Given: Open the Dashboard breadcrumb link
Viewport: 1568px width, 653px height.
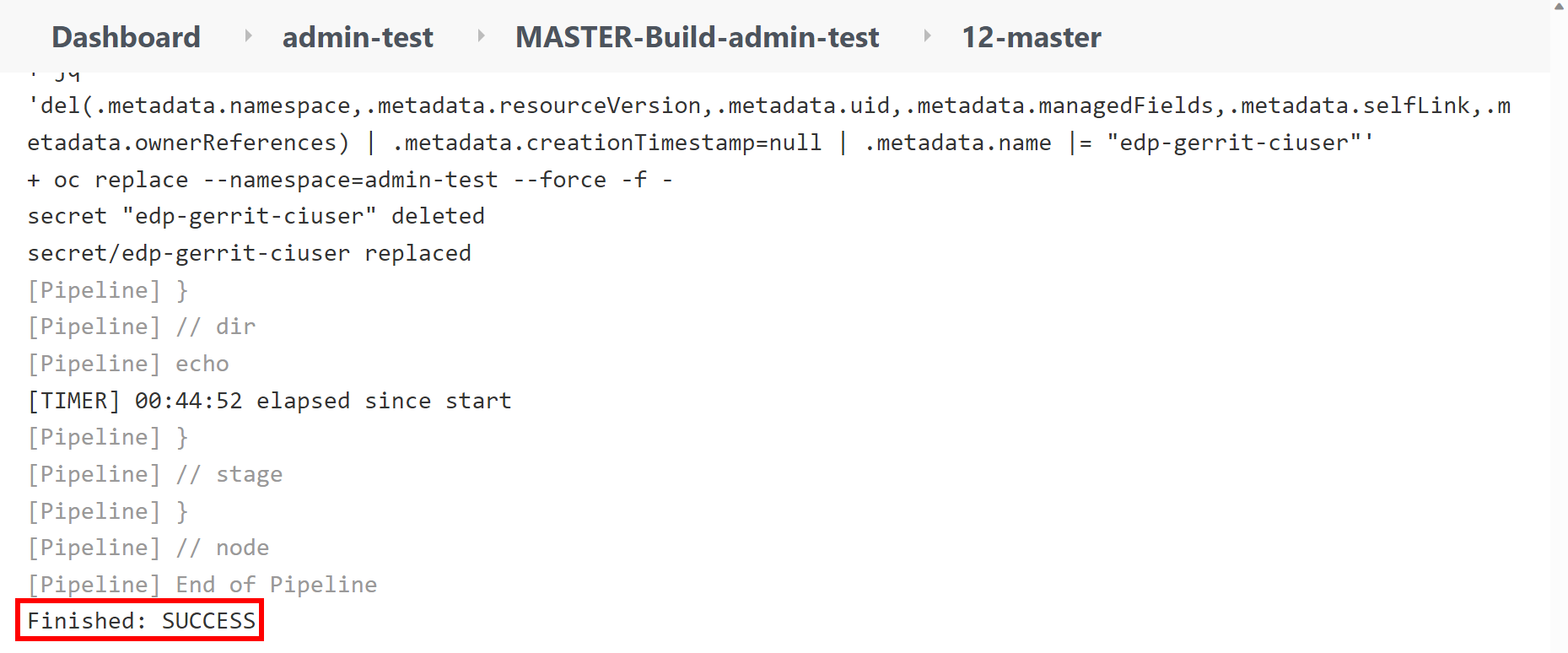Looking at the screenshot, I should click(126, 37).
